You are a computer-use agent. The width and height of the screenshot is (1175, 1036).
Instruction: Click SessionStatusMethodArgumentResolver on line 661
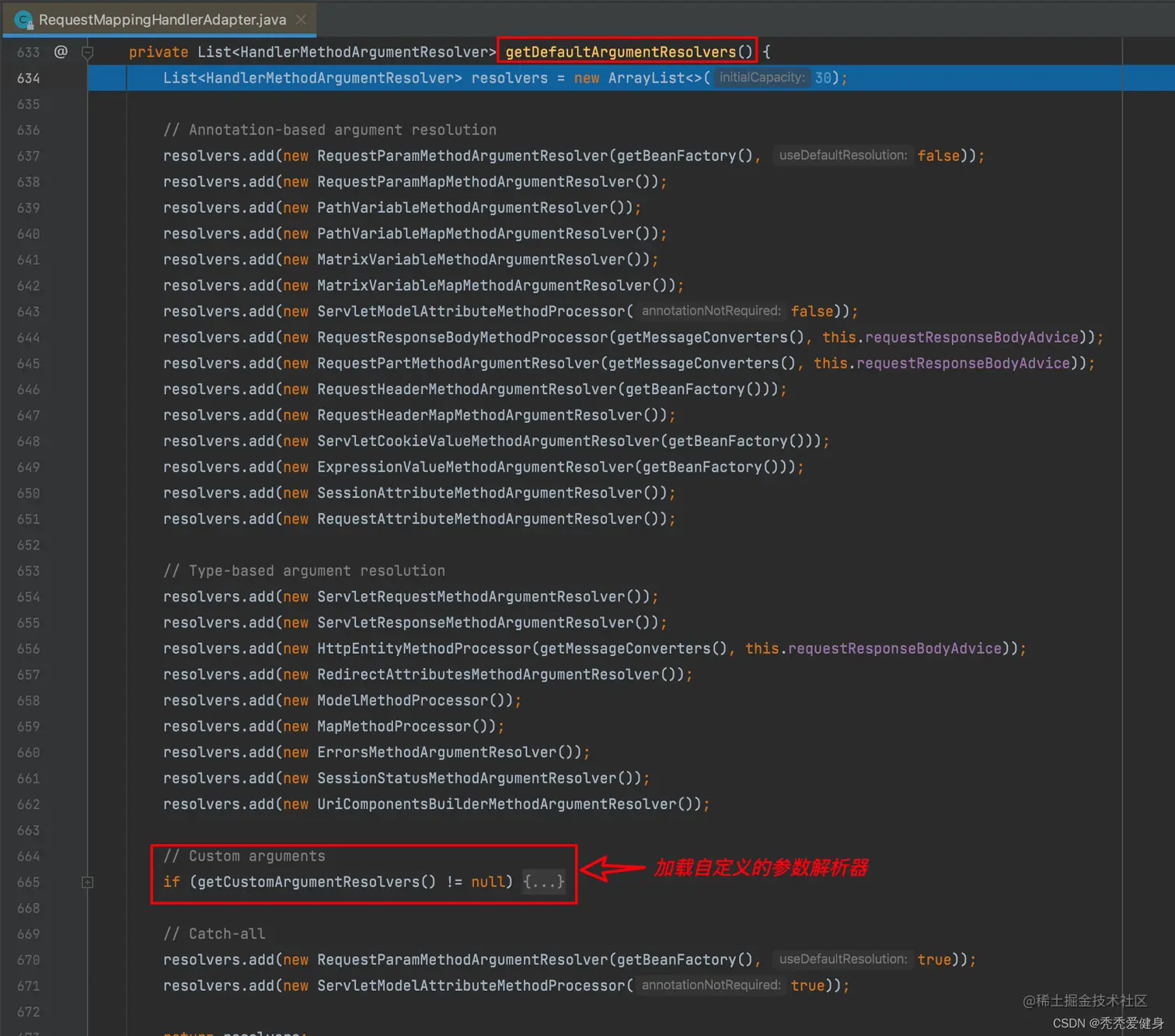pyautogui.click(x=467, y=778)
